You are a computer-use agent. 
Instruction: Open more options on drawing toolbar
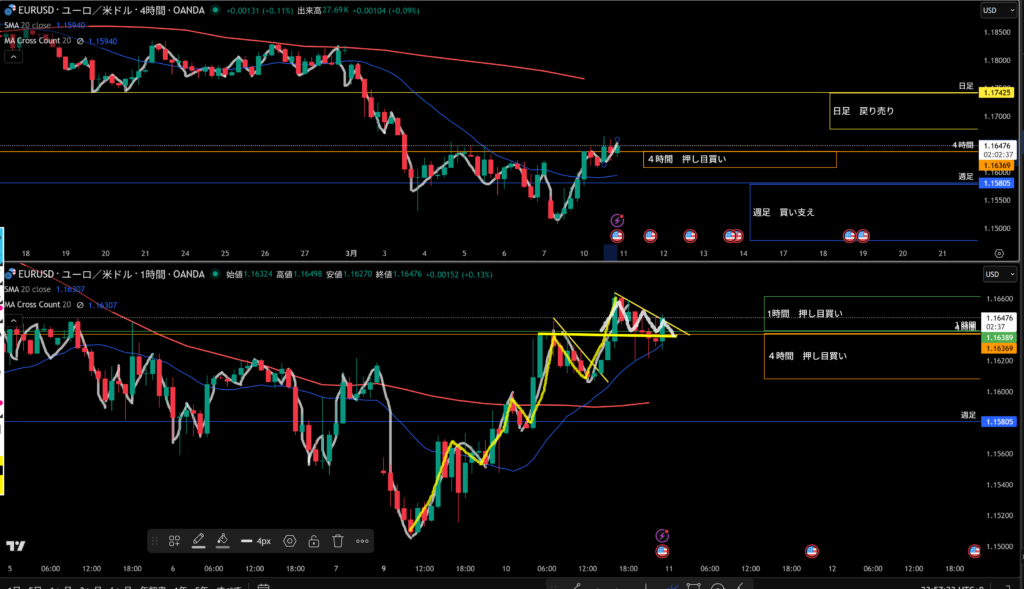(362, 541)
